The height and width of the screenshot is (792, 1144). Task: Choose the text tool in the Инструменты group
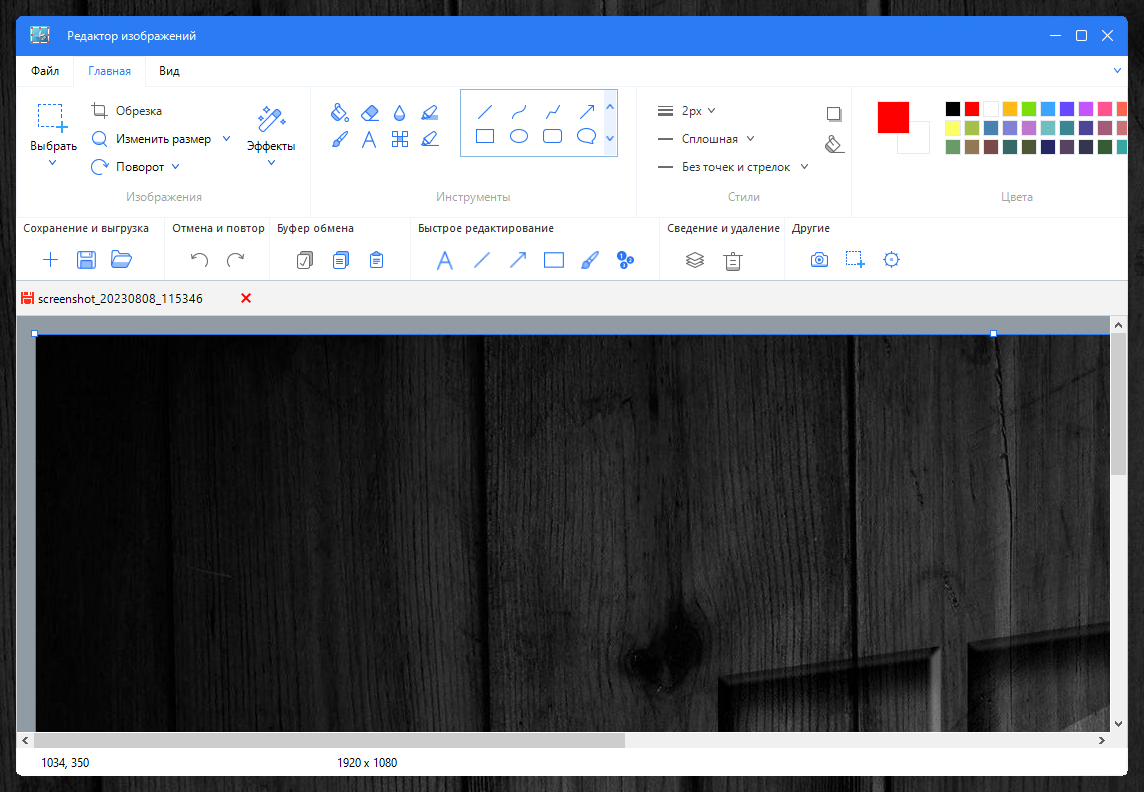[x=369, y=139]
